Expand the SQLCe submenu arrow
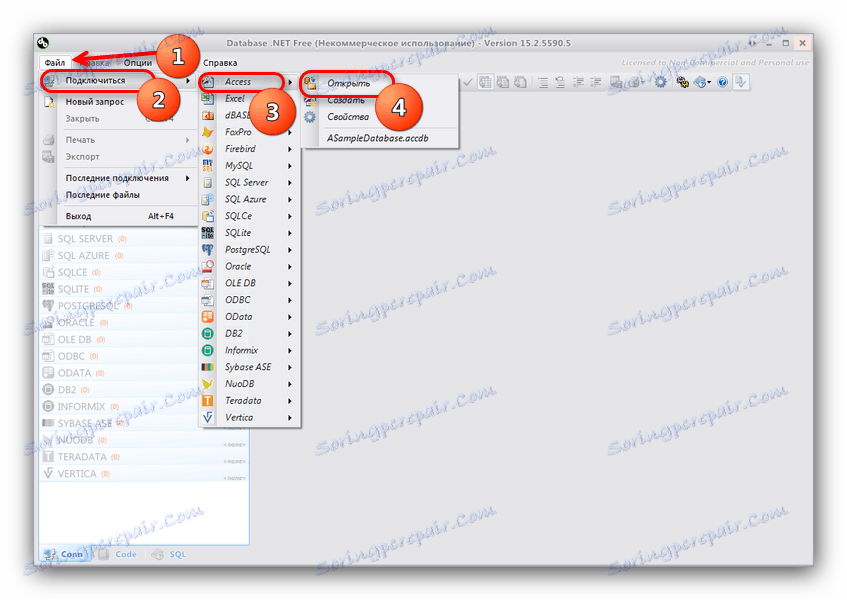This screenshot has width=847, height=600. 290,216
